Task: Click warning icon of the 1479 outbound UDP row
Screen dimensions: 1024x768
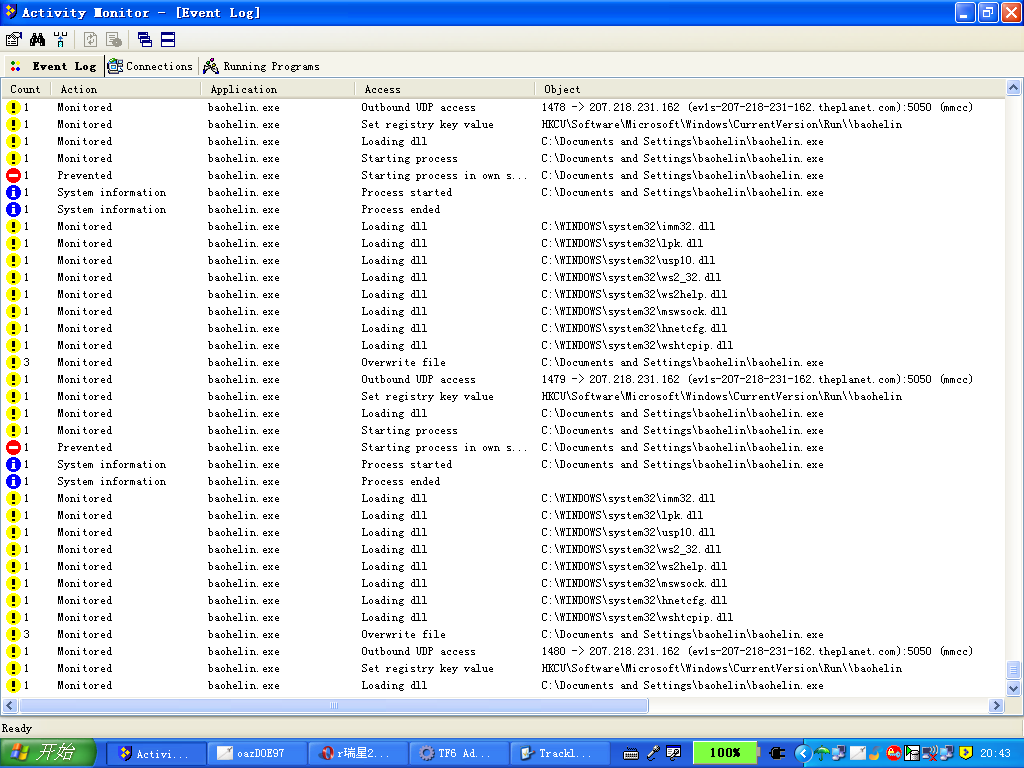Action: (13, 379)
